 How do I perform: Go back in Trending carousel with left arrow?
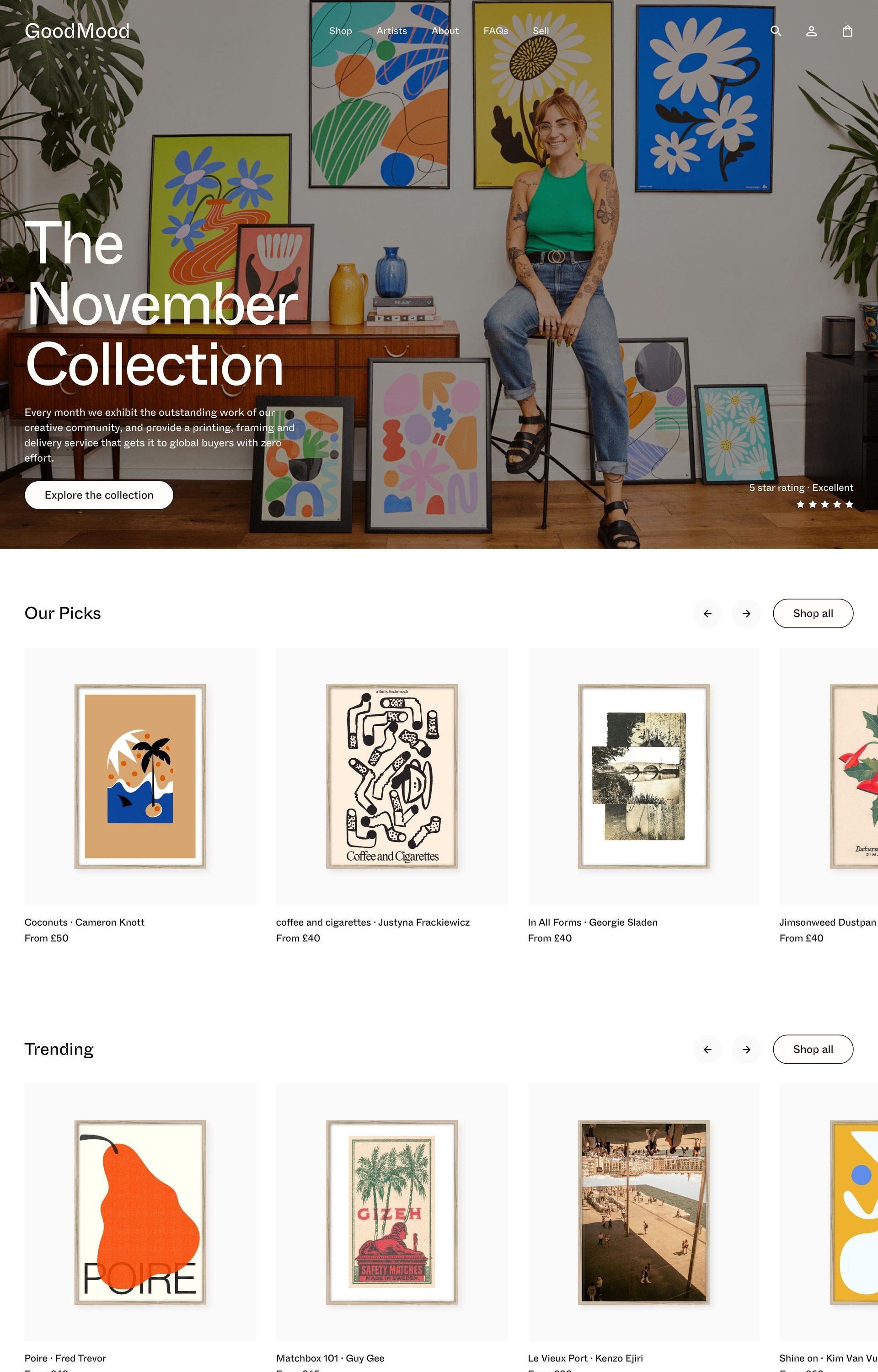(707, 1050)
